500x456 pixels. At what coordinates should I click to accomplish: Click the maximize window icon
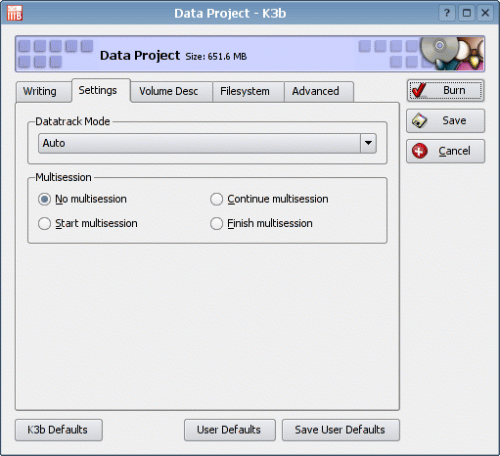tap(466, 13)
